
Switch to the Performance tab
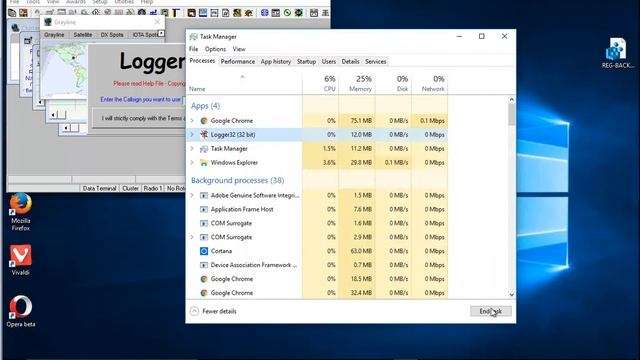(x=238, y=62)
